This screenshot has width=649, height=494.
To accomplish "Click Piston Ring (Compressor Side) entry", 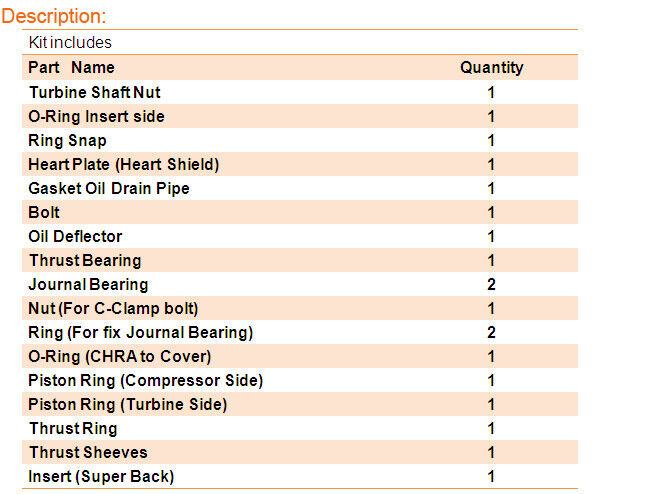I will (145, 380).
